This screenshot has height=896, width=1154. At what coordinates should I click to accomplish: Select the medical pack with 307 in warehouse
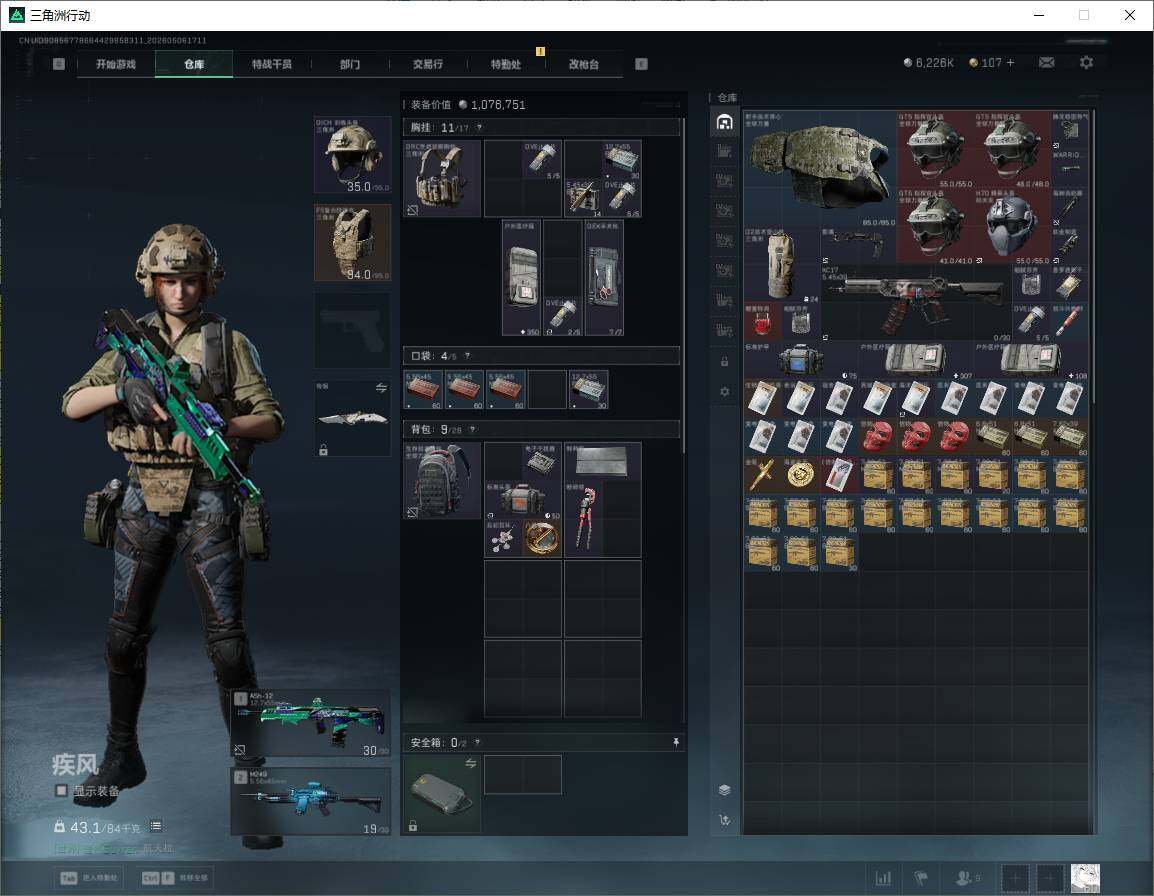(916, 360)
